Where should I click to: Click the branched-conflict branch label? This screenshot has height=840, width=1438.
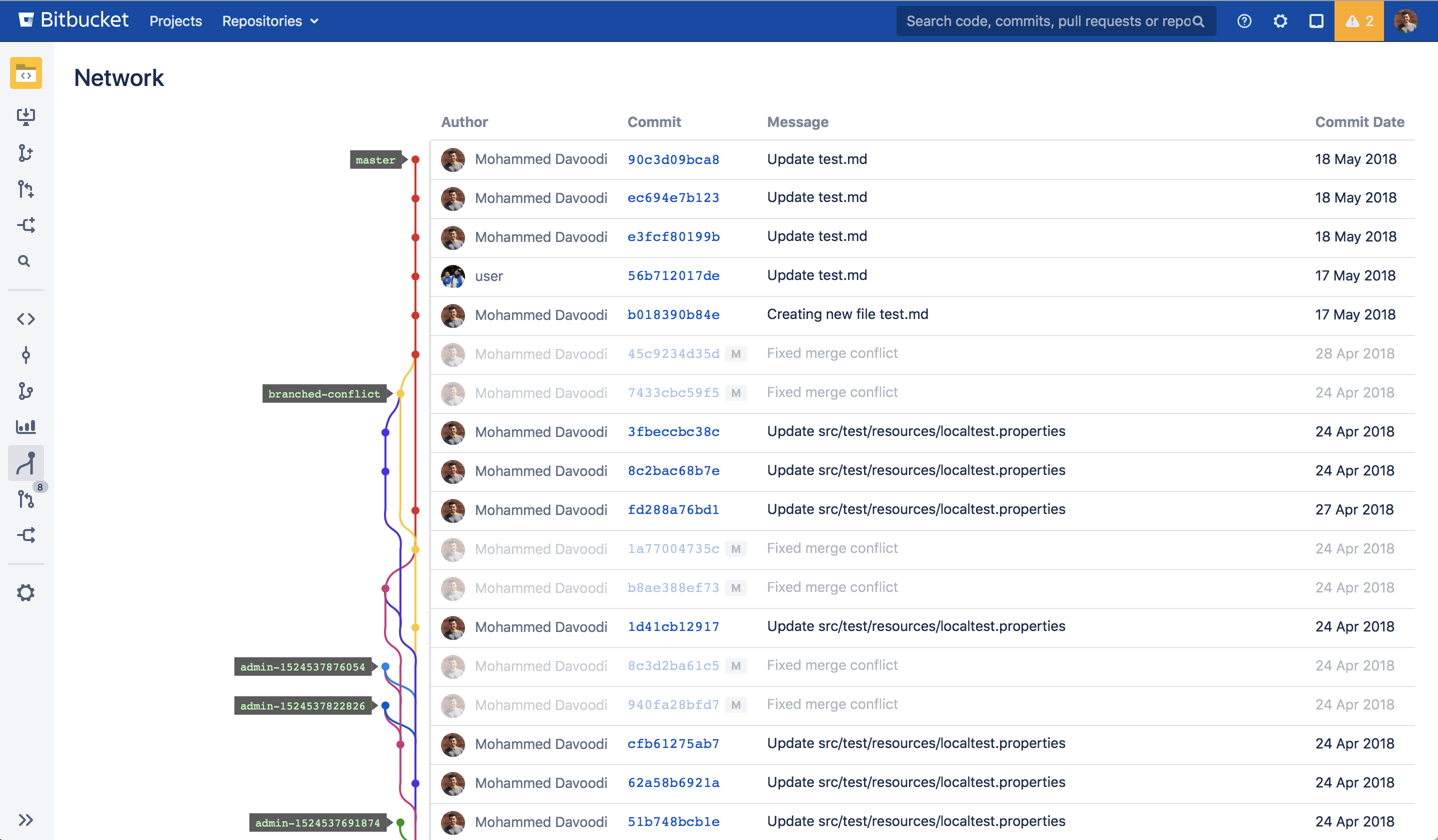pyautogui.click(x=324, y=394)
